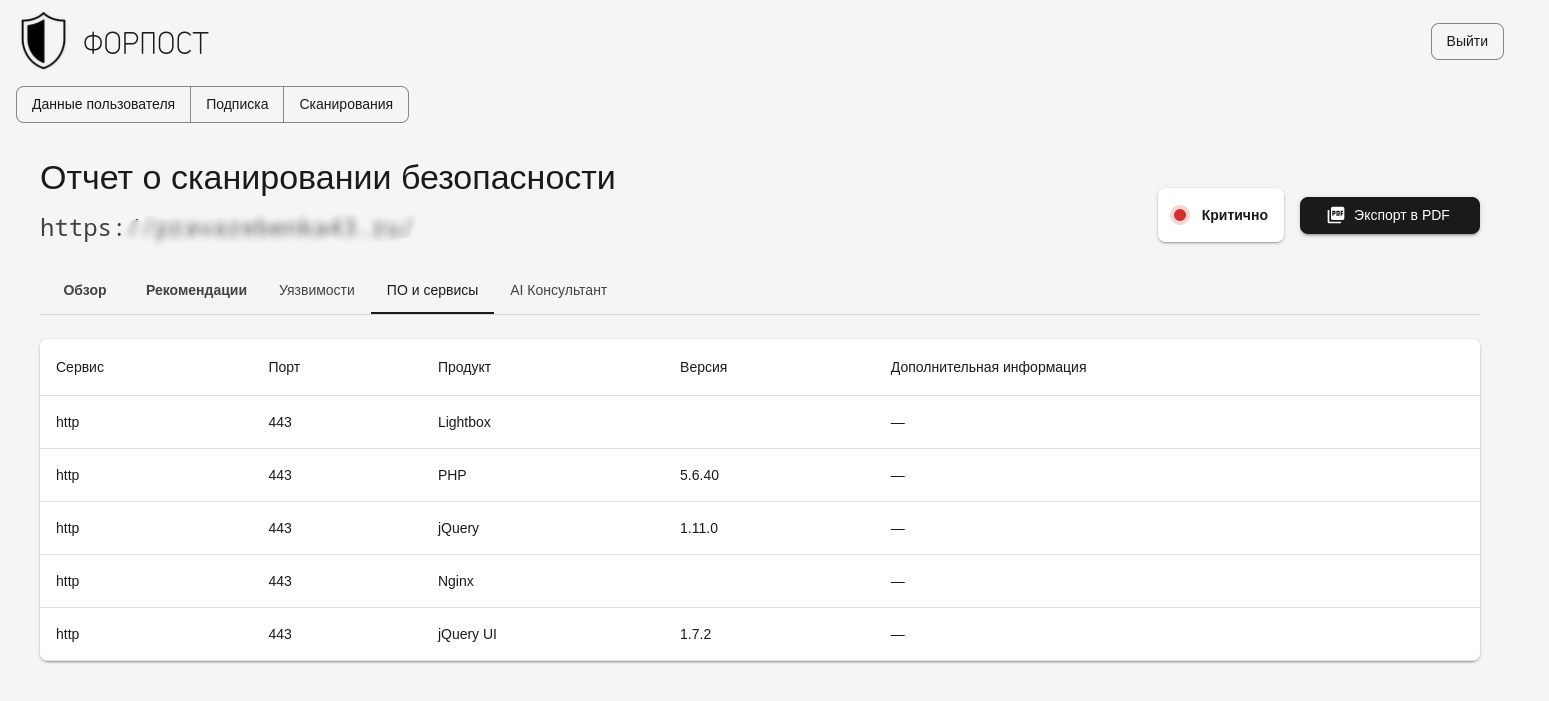Select the ПО и сервисы tab
The height and width of the screenshot is (701, 1549).
(432, 290)
